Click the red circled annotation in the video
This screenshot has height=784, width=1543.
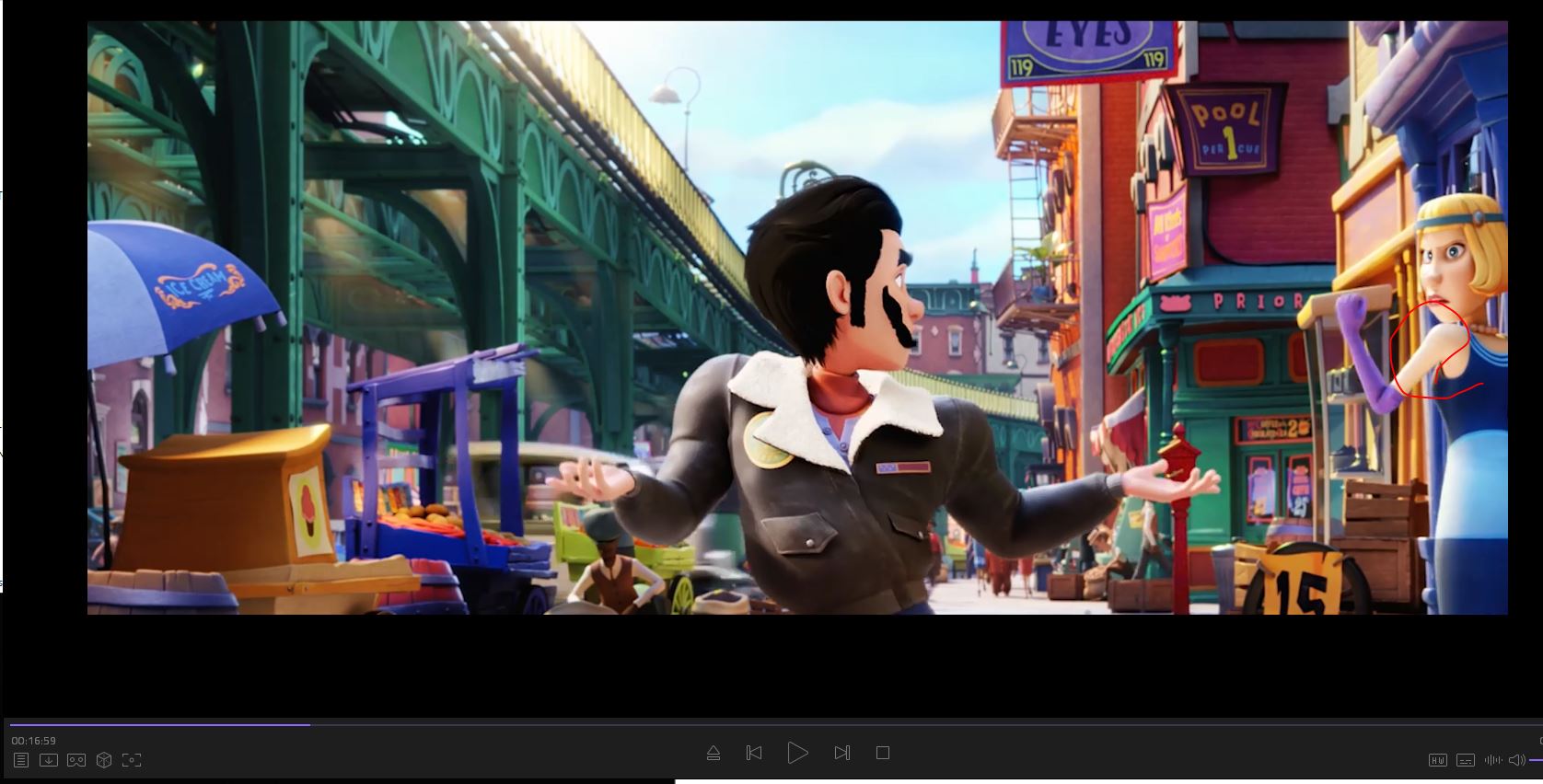point(1430,350)
